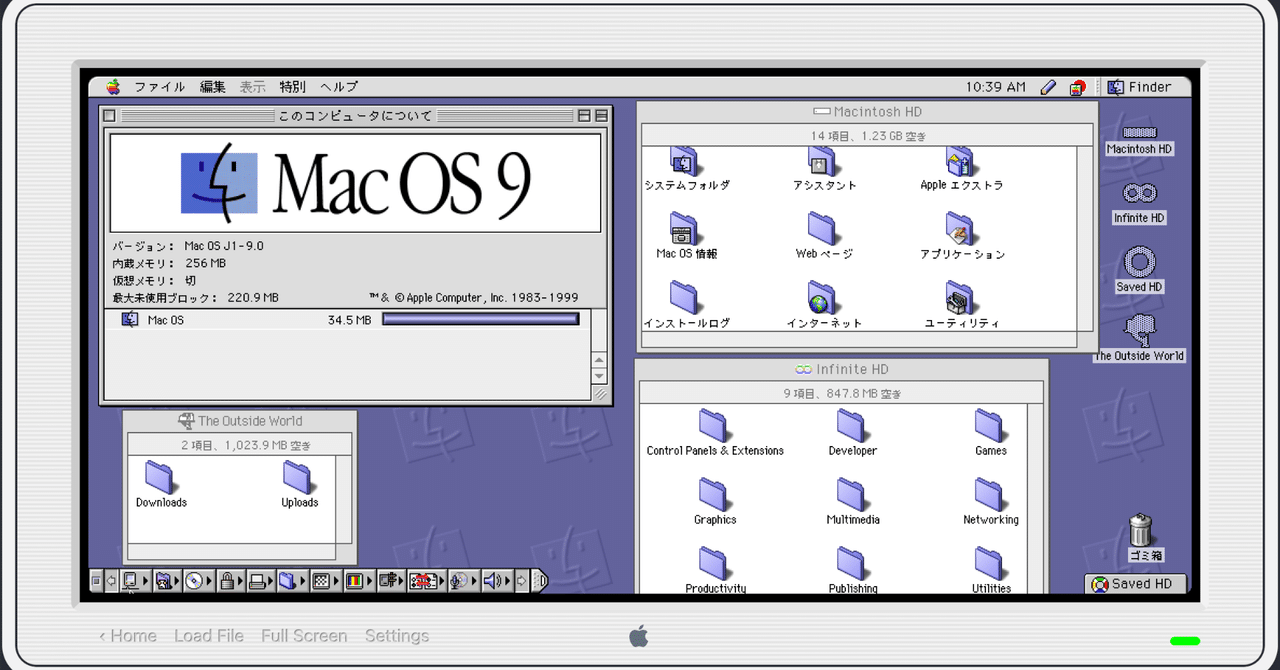This screenshot has width=1280, height=670.
Task: Open the システムフォルダ in Macintosh HD
Action: pyautogui.click(x=683, y=162)
